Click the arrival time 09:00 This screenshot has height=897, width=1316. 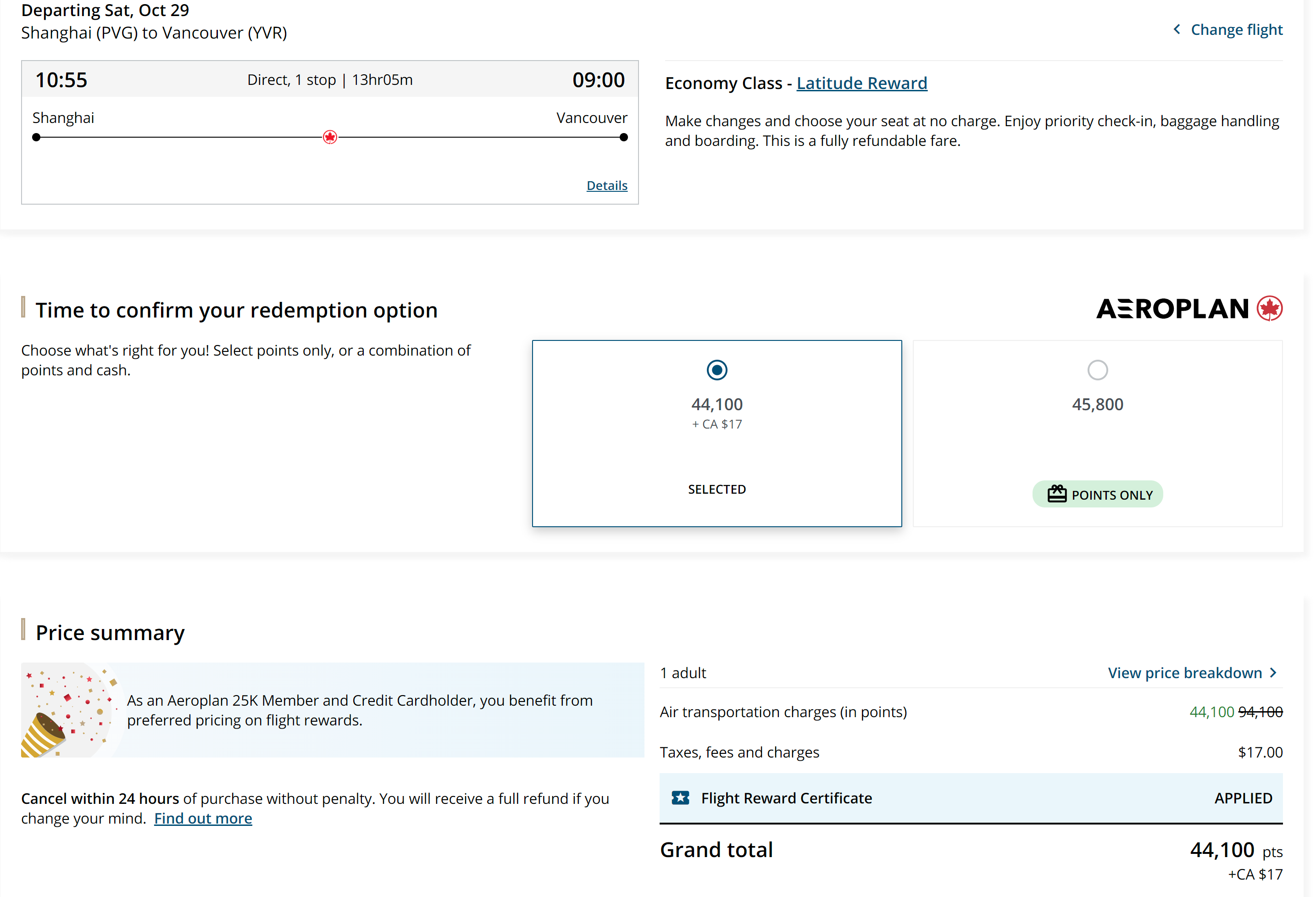598,80
